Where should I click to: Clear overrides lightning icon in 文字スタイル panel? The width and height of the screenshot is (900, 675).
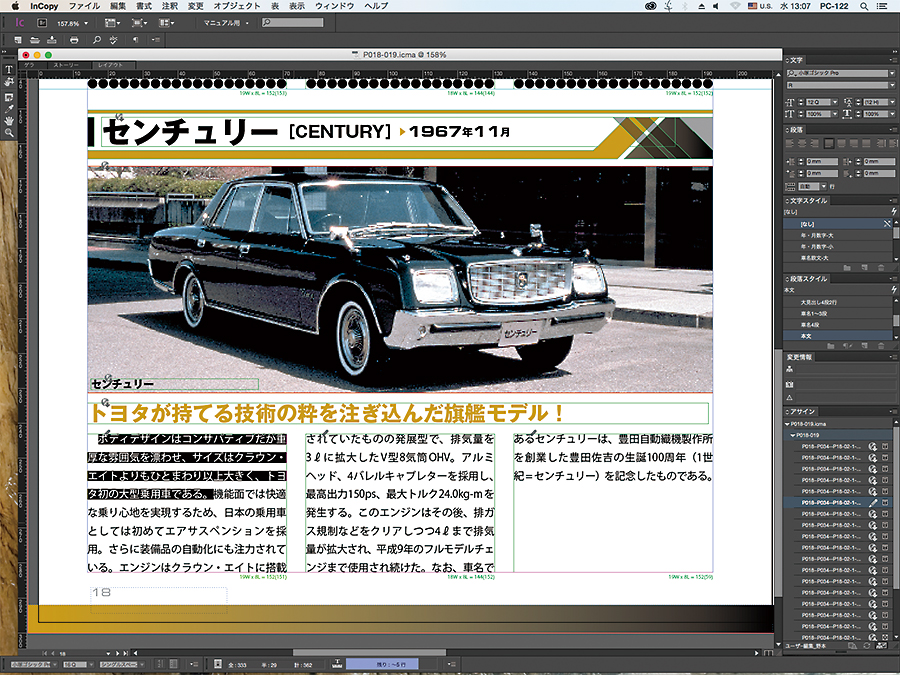point(894,212)
